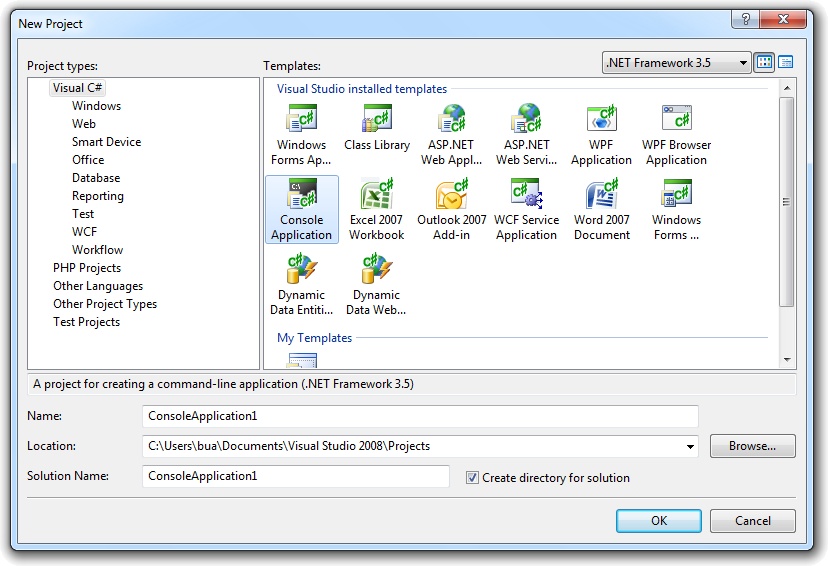Viewport: 828px width, 566px height.
Task: Switch templates to small icons list view
Action: pos(786,62)
